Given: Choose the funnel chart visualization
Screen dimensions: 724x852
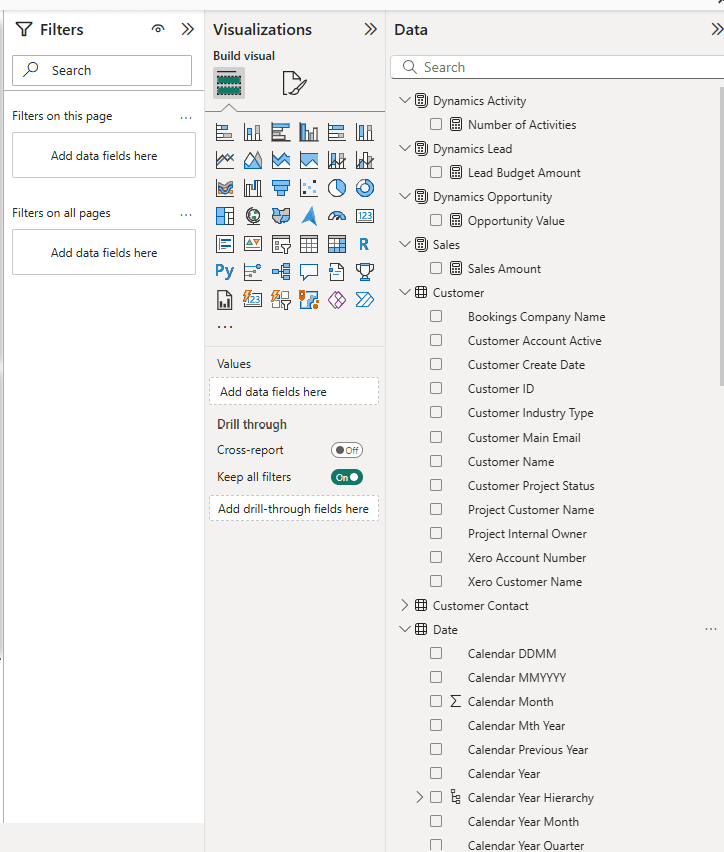Looking at the screenshot, I should pos(281,188).
